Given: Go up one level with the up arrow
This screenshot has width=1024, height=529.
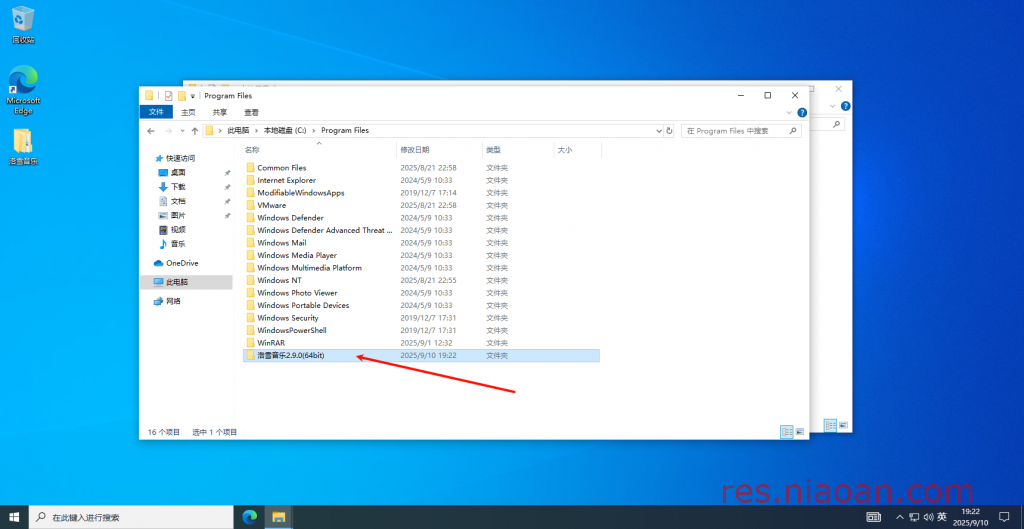Looking at the screenshot, I should [x=195, y=131].
